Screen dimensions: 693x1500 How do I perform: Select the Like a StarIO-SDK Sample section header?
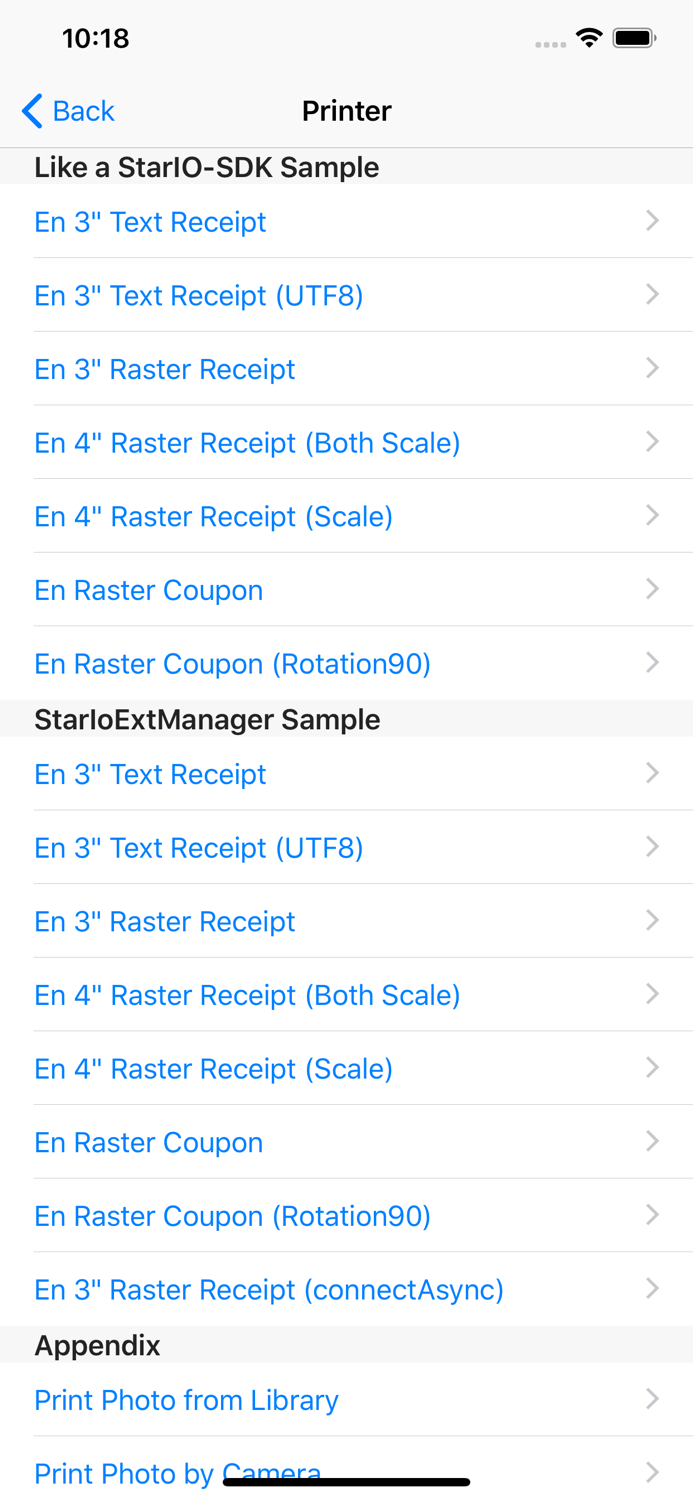207,167
